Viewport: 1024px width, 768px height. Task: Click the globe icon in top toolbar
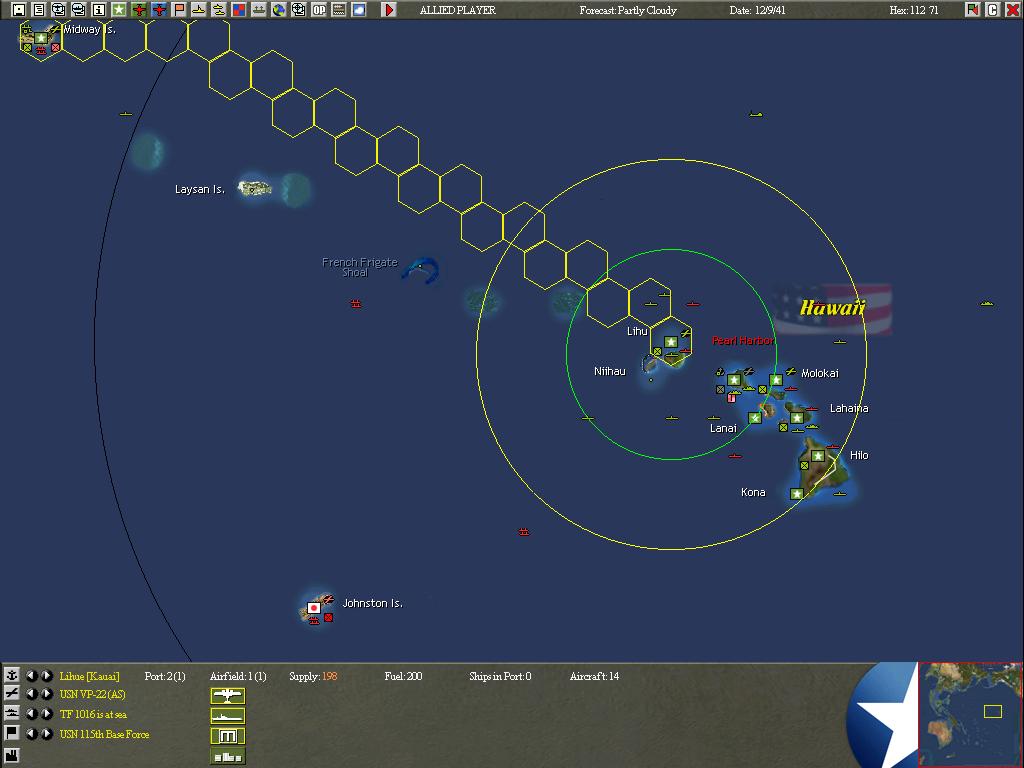279,10
